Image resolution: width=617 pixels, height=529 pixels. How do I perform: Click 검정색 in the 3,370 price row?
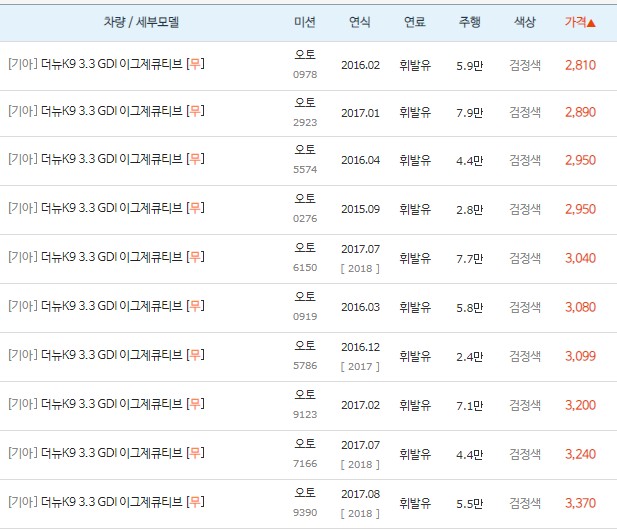(x=525, y=503)
